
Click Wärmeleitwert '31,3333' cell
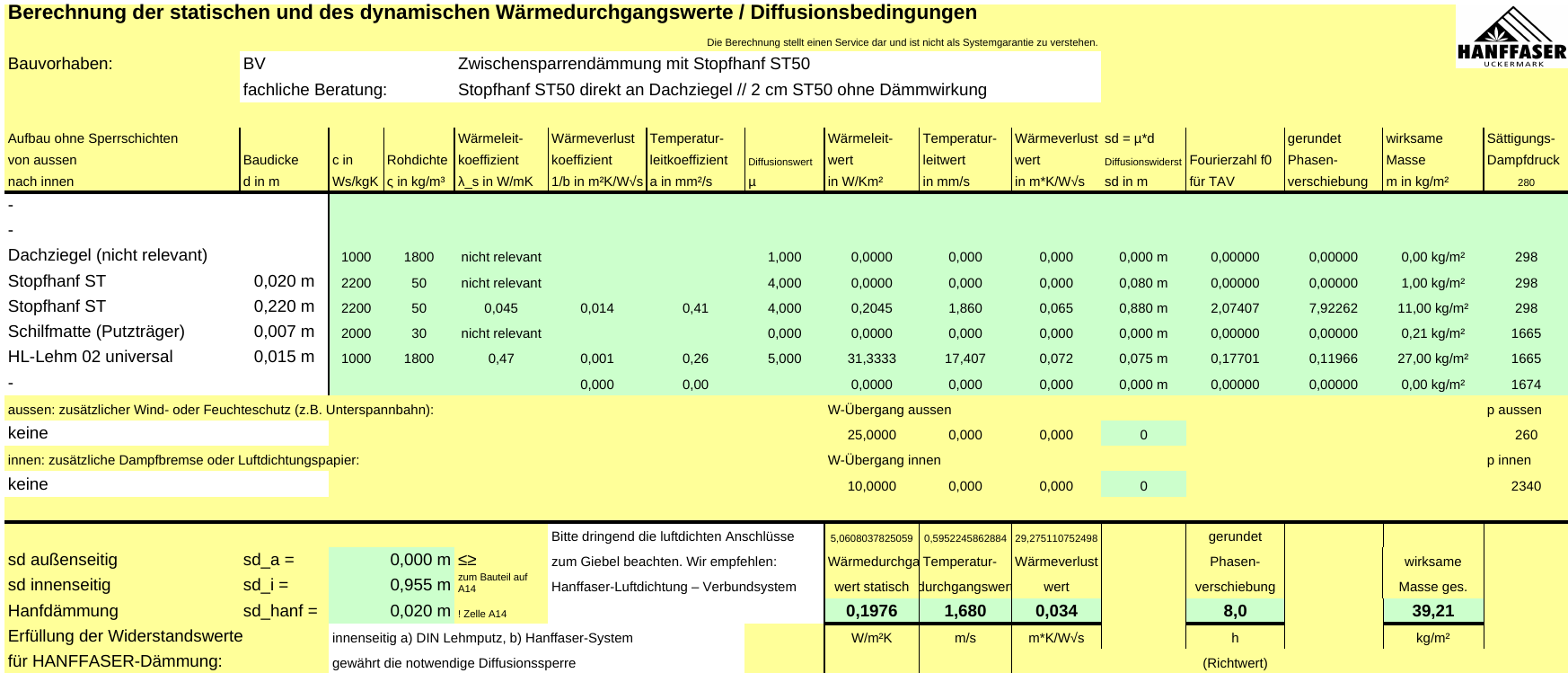[871, 359]
